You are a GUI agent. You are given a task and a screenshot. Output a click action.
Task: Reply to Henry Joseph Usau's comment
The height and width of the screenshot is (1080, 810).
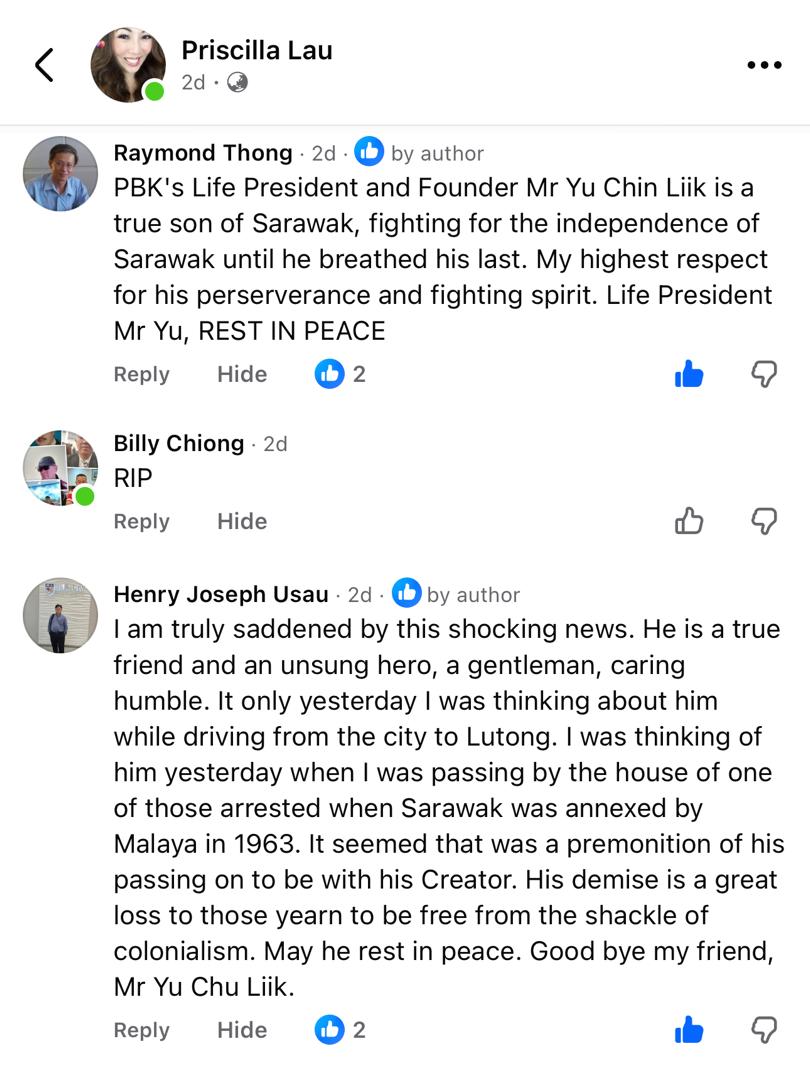pyautogui.click(x=141, y=1030)
